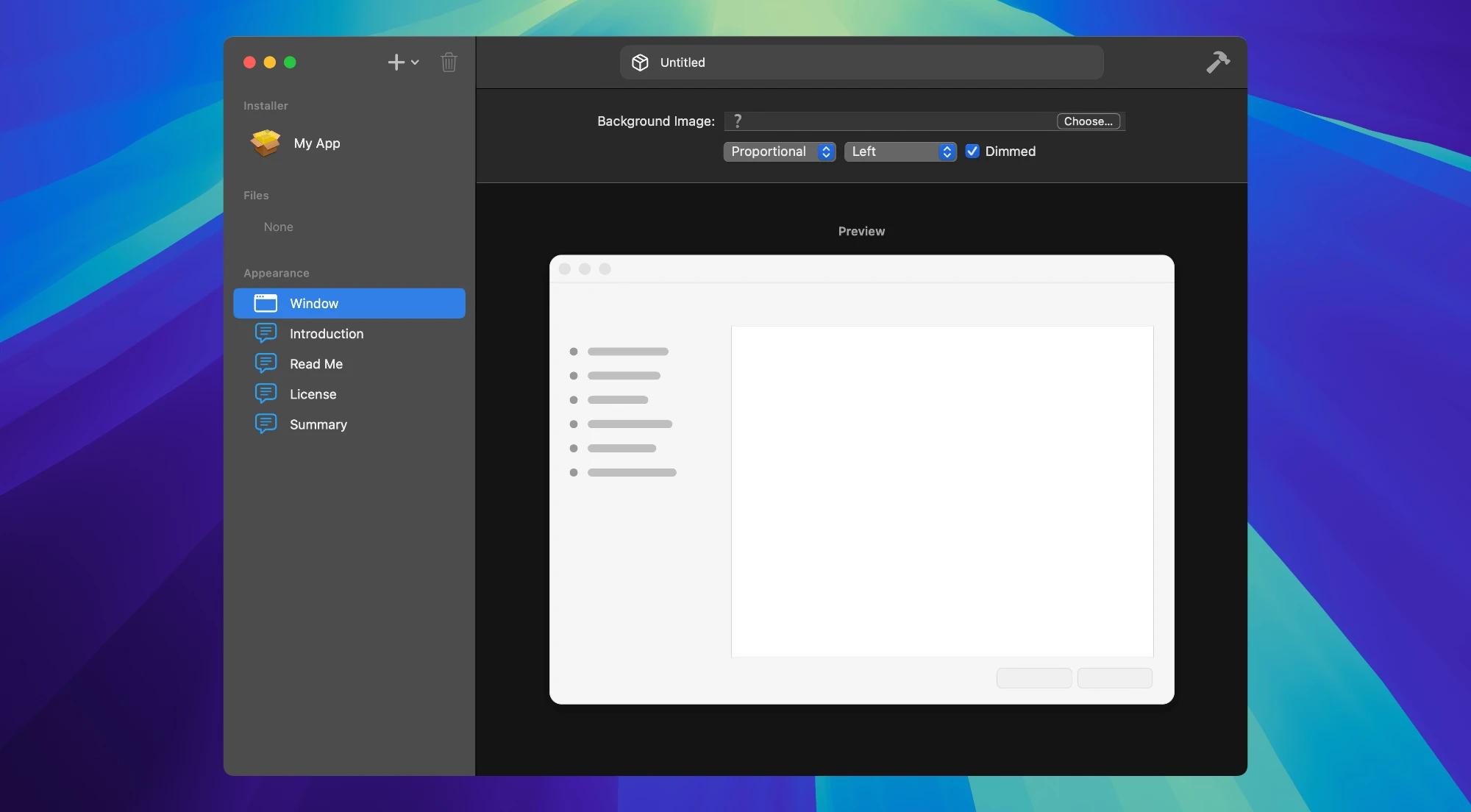Click the Untitled project name field
Image resolution: width=1471 pixels, height=812 pixels.
tap(861, 62)
